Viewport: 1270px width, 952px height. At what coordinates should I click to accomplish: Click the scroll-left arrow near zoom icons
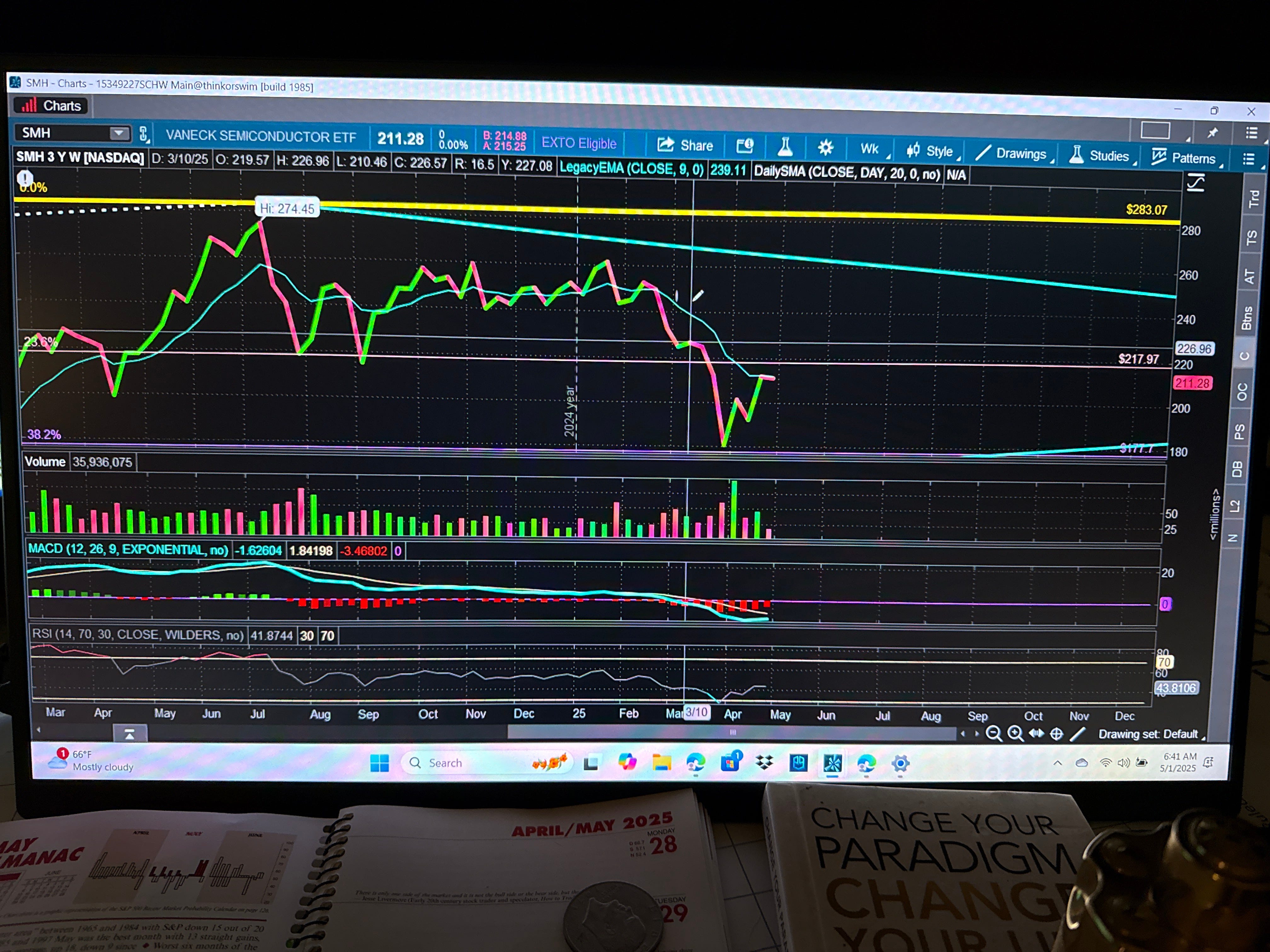(963, 734)
